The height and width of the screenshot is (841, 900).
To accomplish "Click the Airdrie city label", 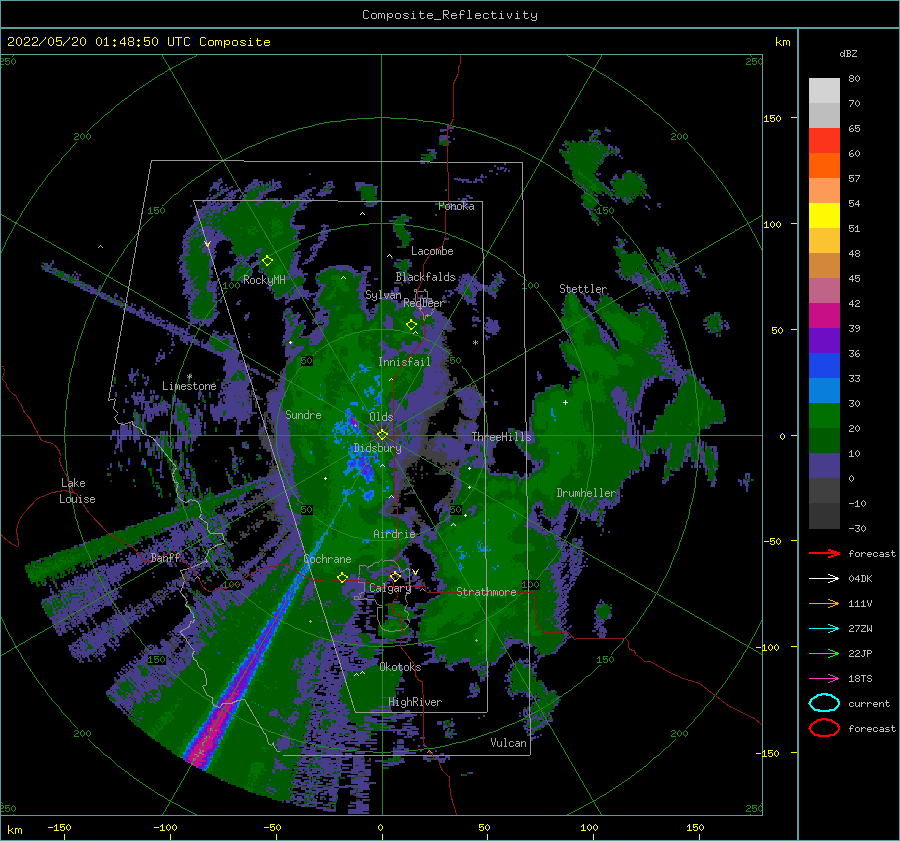I will click(x=394, y=534).
